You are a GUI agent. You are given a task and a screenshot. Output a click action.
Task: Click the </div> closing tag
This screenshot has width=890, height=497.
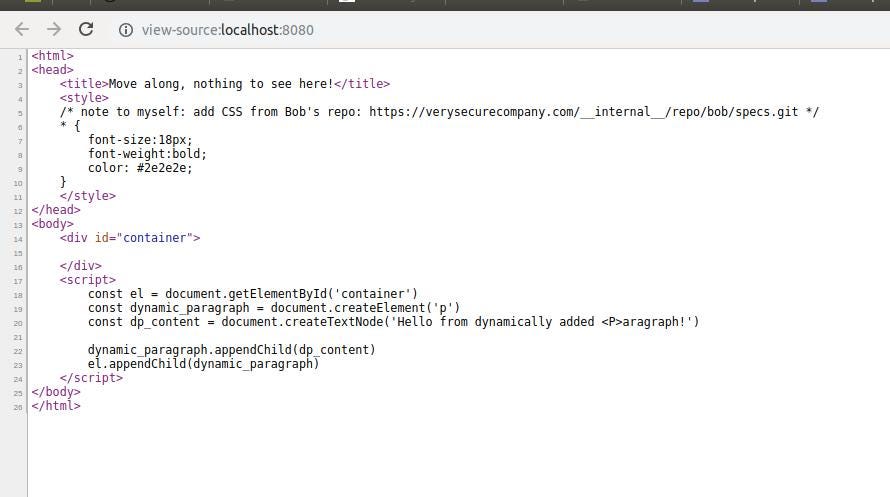point(81,266)
